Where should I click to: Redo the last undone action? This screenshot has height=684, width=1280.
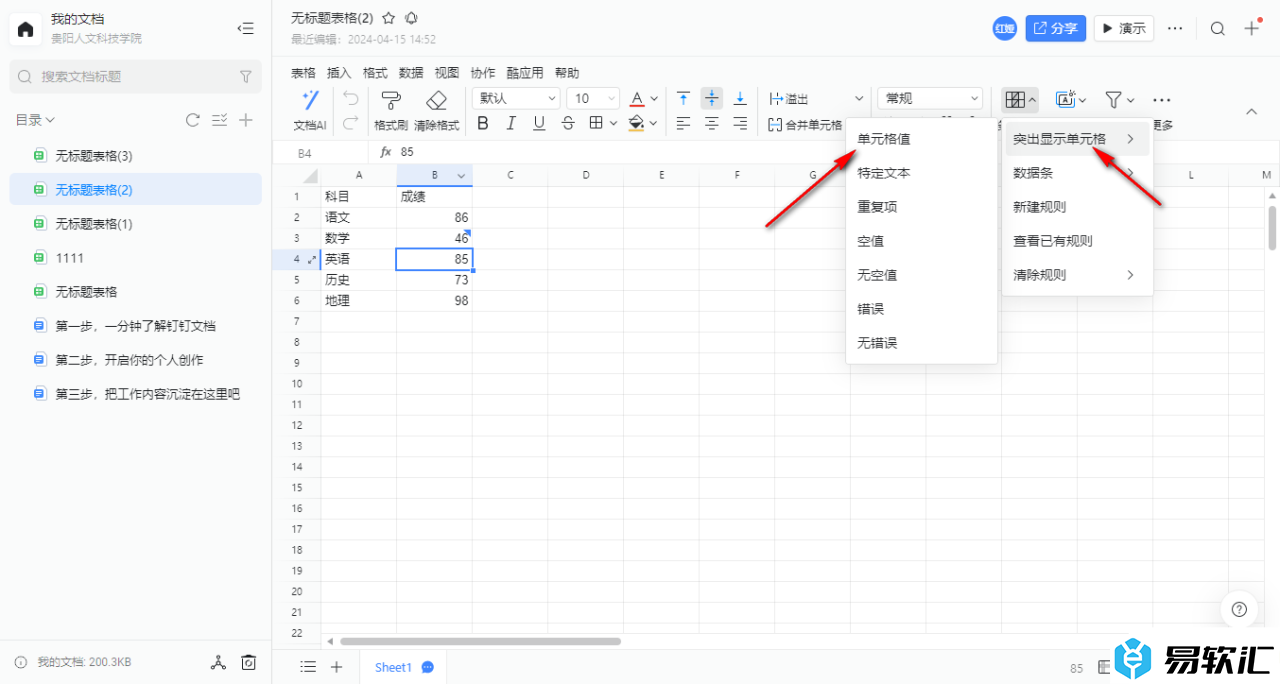[x=350, y=123]
